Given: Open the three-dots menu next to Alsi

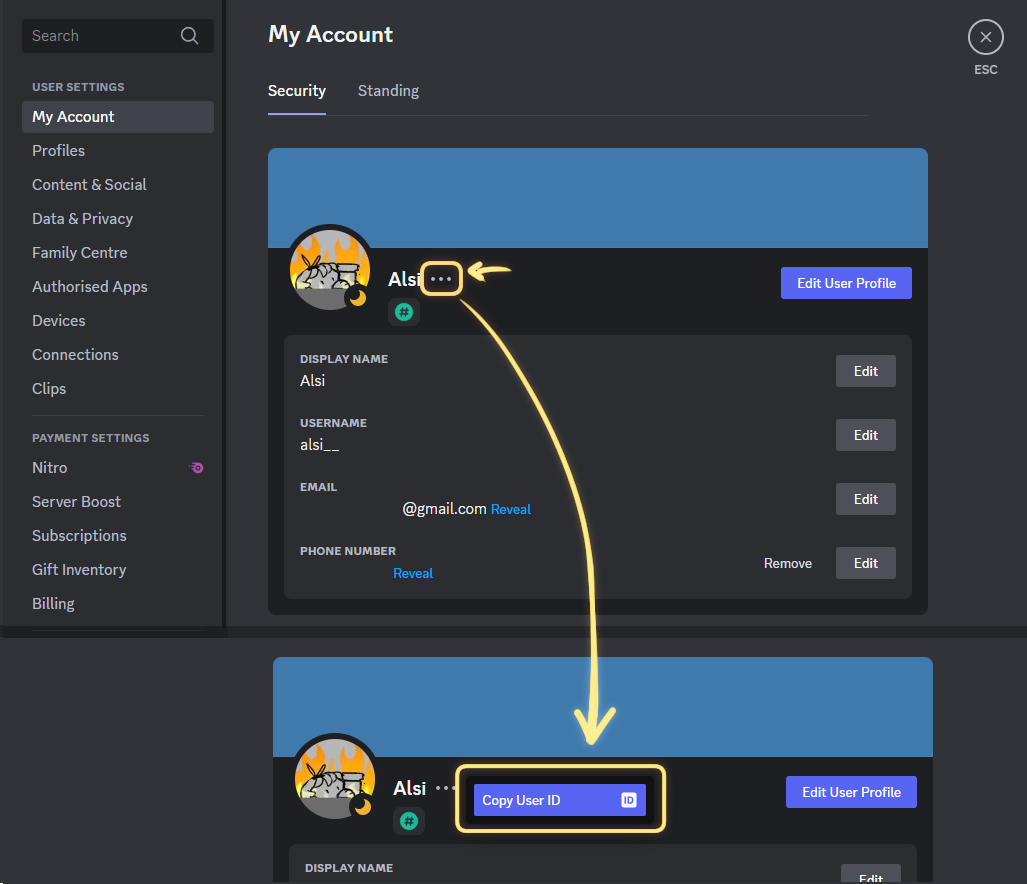Looking at the screenshot, I should (441, 279).
